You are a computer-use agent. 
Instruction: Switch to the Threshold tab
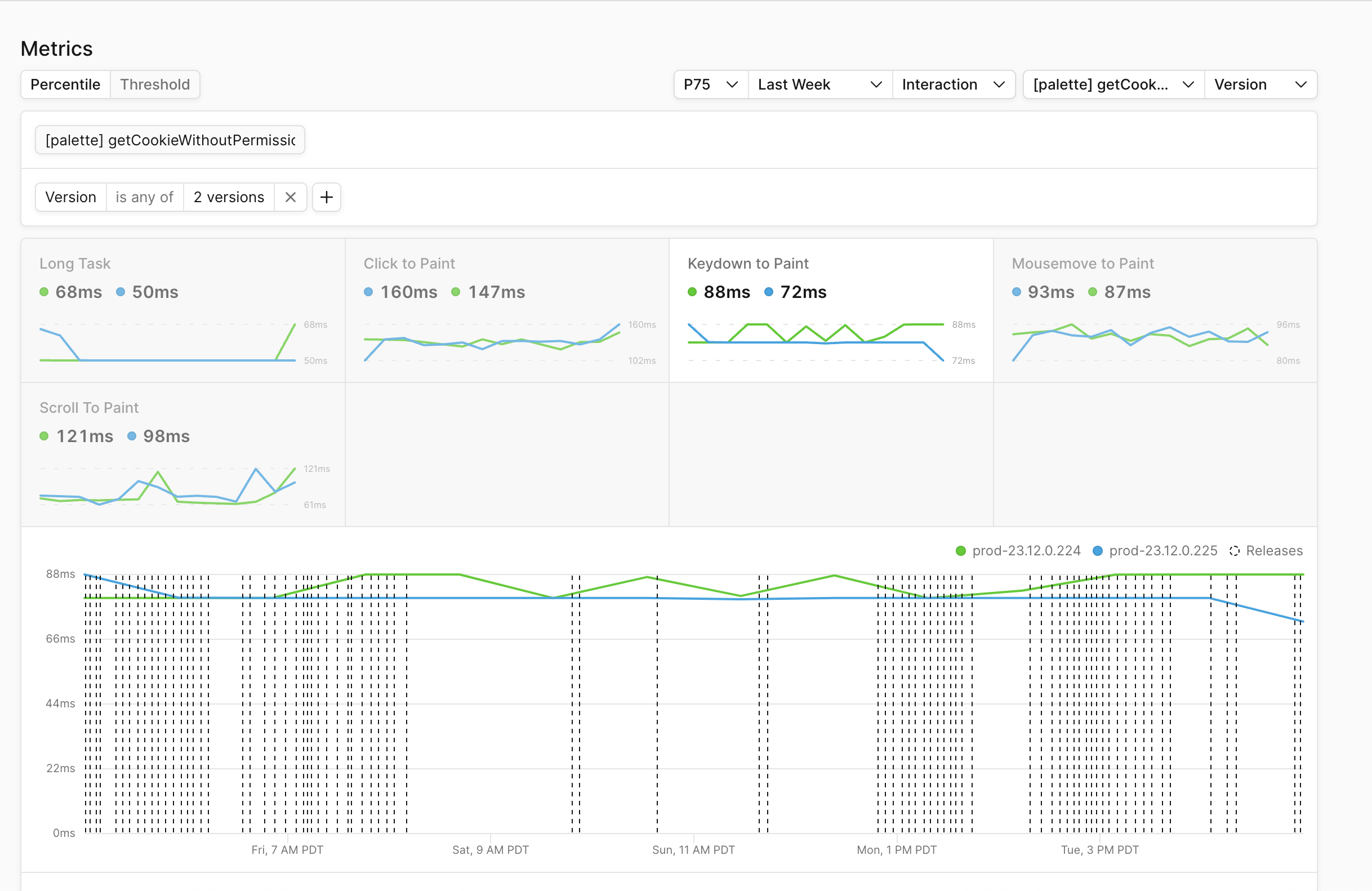pos(155,84)
